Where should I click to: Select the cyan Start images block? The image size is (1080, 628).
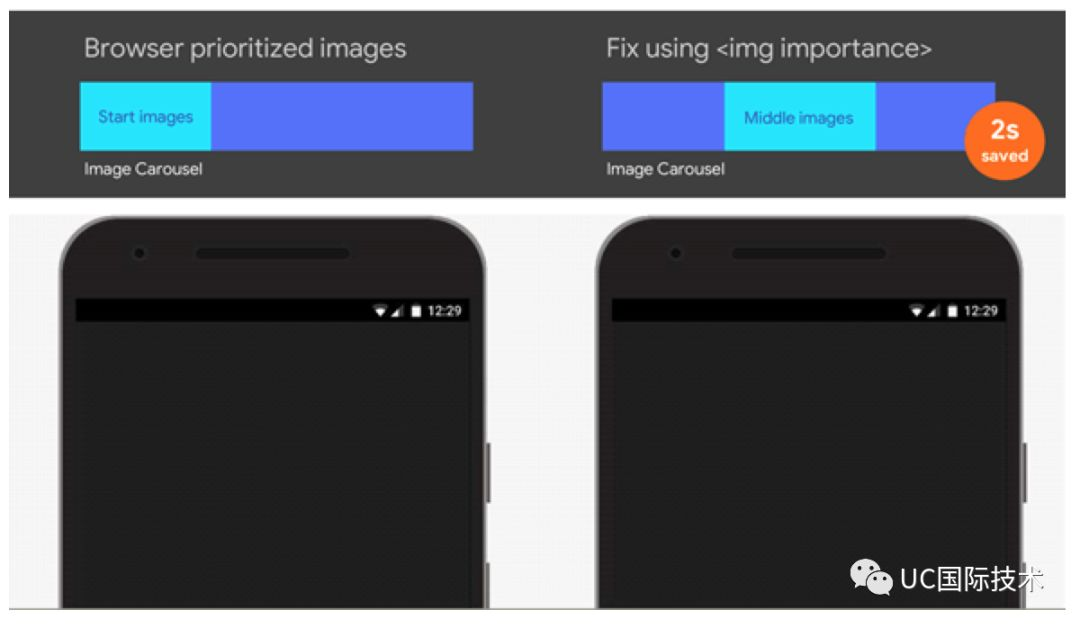(x=145, y=116)
